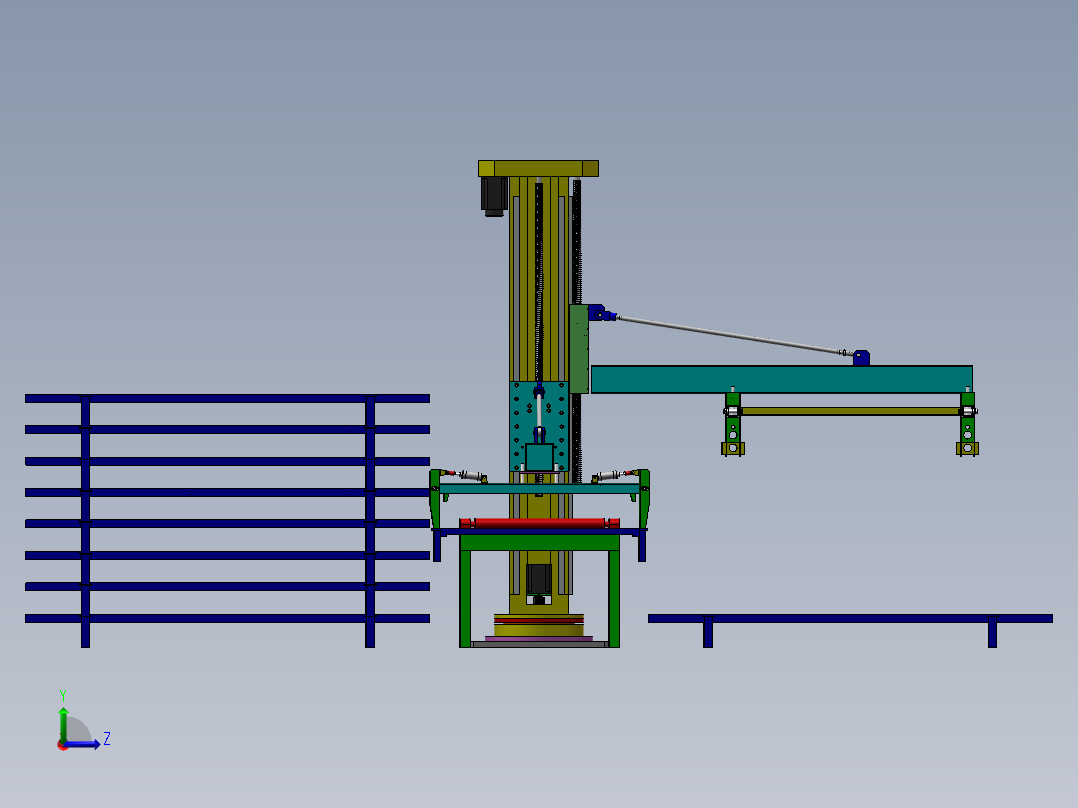Select the long teal horizontal arm beam
The image size is (1078, 808).
pyautogui.click(x=782, y=380)
